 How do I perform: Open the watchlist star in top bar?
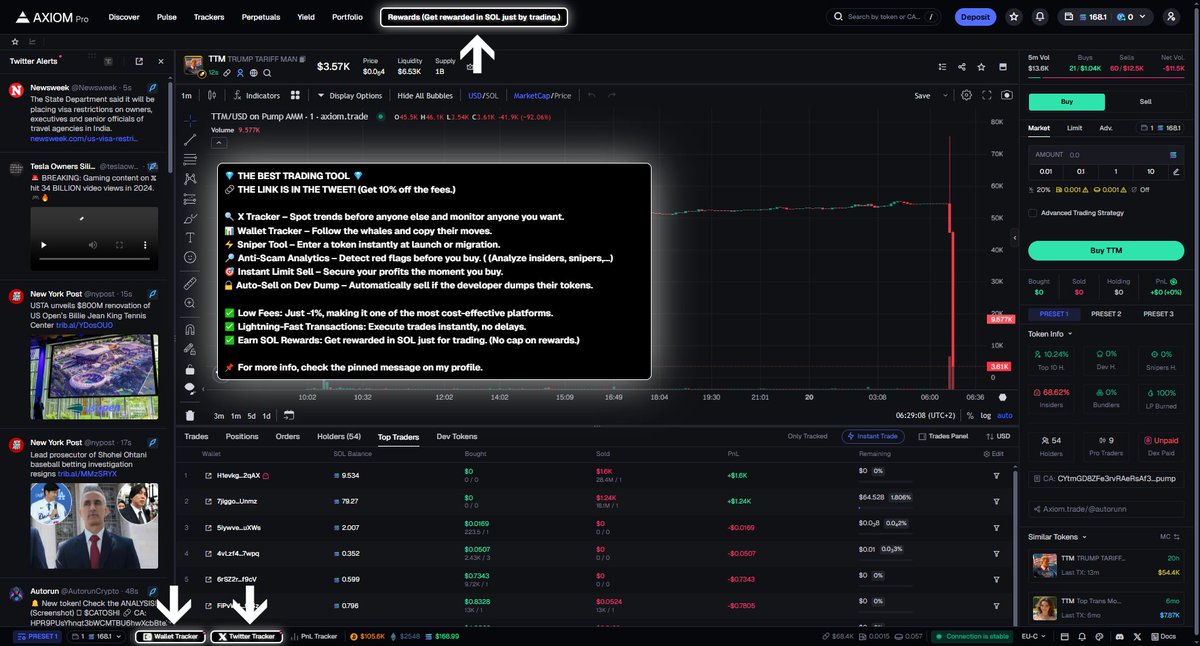coord(1014,17)
